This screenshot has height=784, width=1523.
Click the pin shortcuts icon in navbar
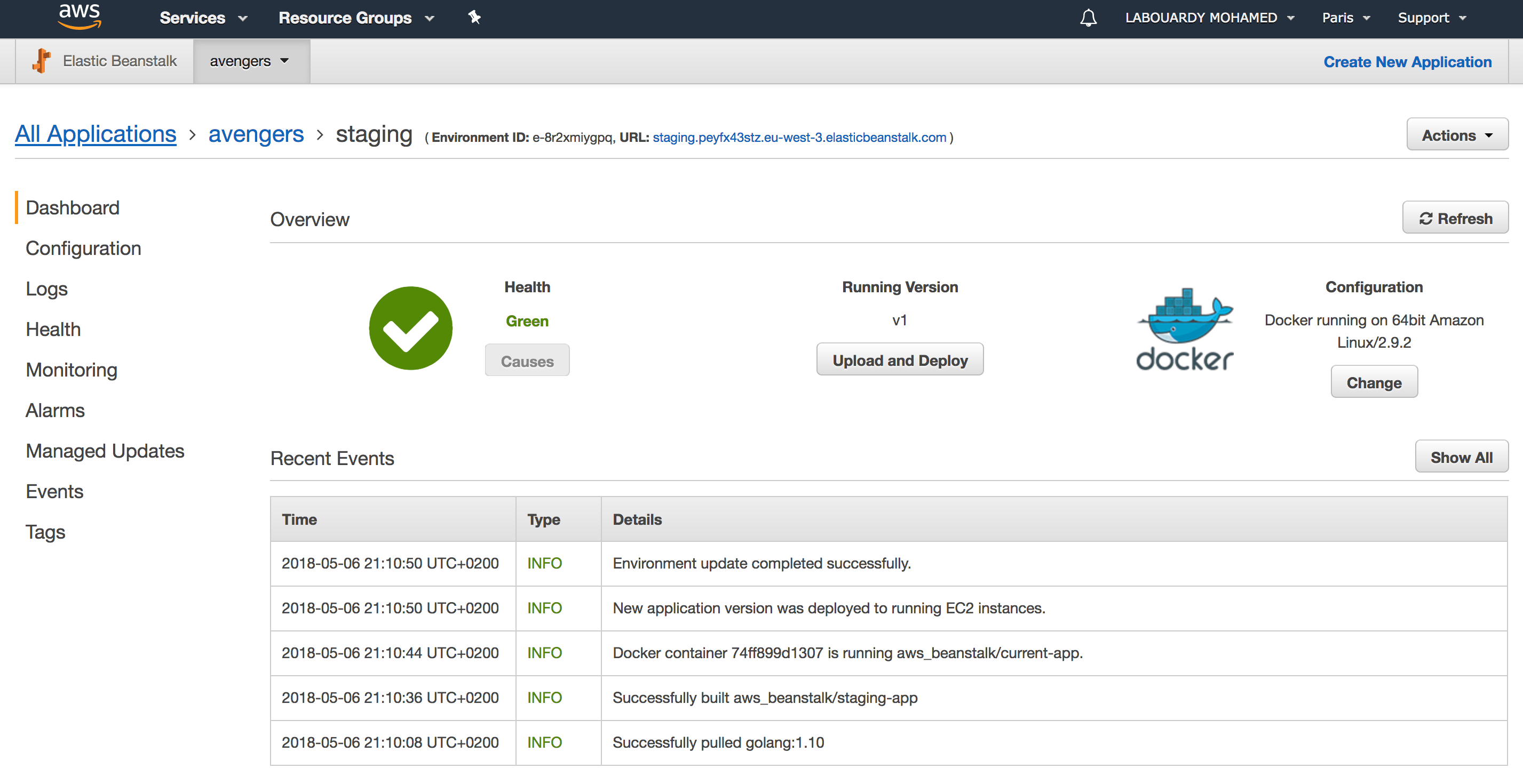coord(474,17)
